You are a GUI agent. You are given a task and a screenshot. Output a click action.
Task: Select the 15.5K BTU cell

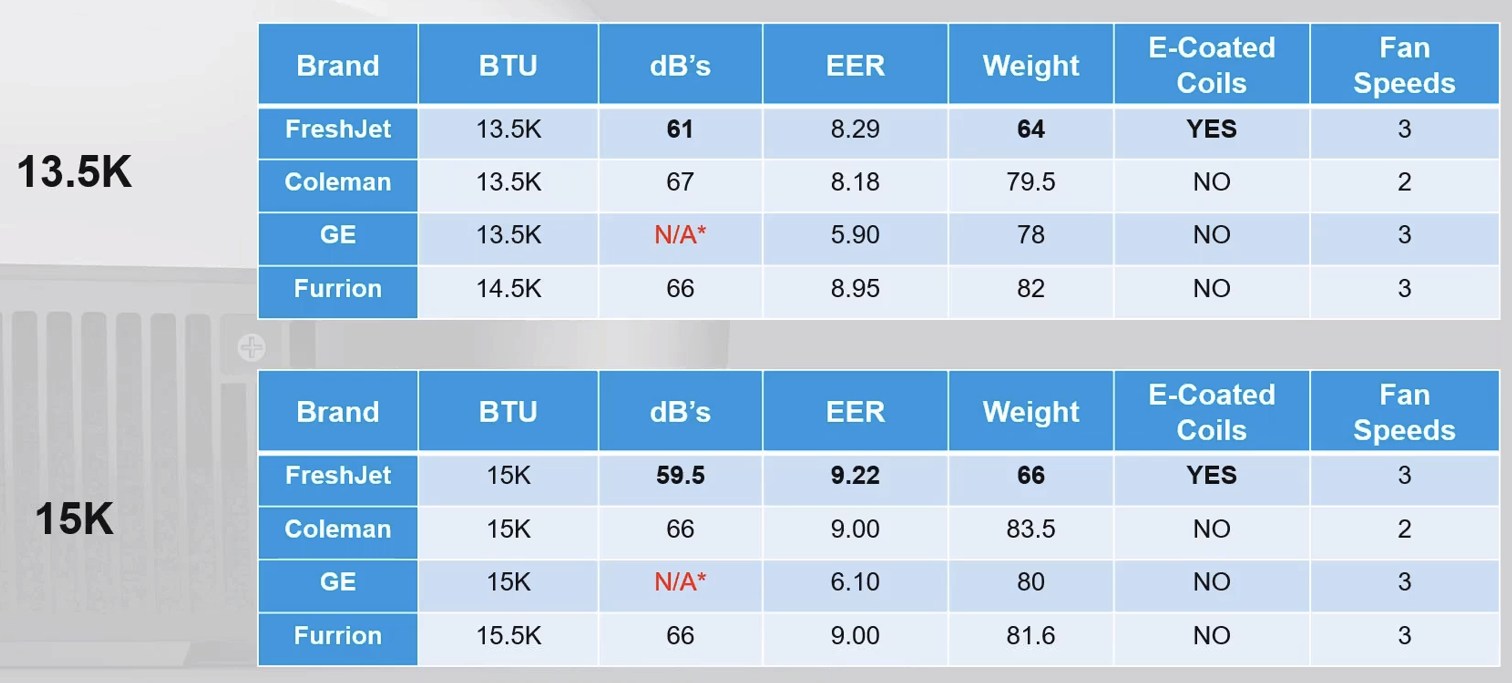coord(508,636)
